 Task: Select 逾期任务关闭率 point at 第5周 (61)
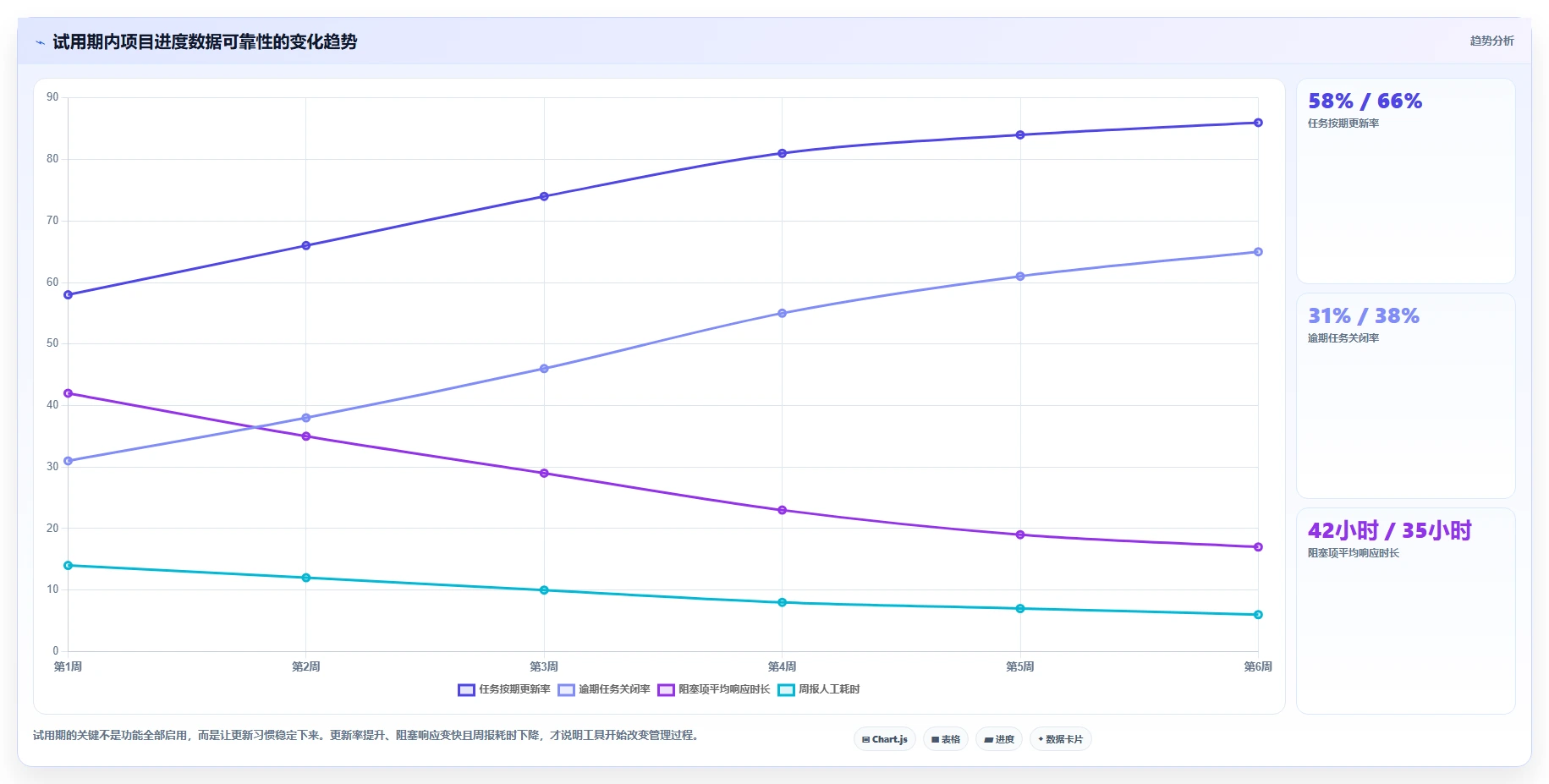tap(1020, 277)
